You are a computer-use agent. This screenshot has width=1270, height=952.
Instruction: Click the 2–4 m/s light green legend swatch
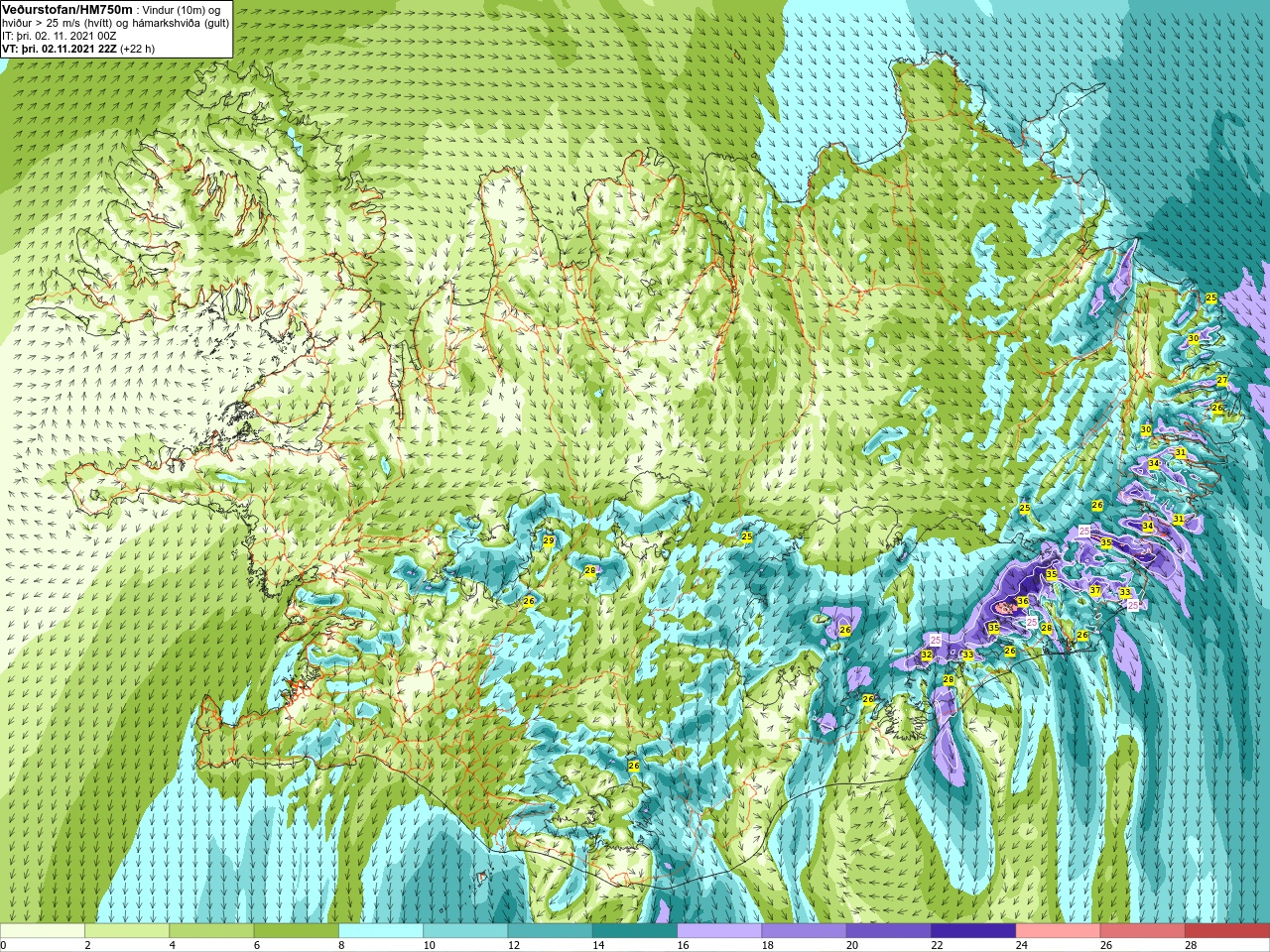(x=127, y=931)
